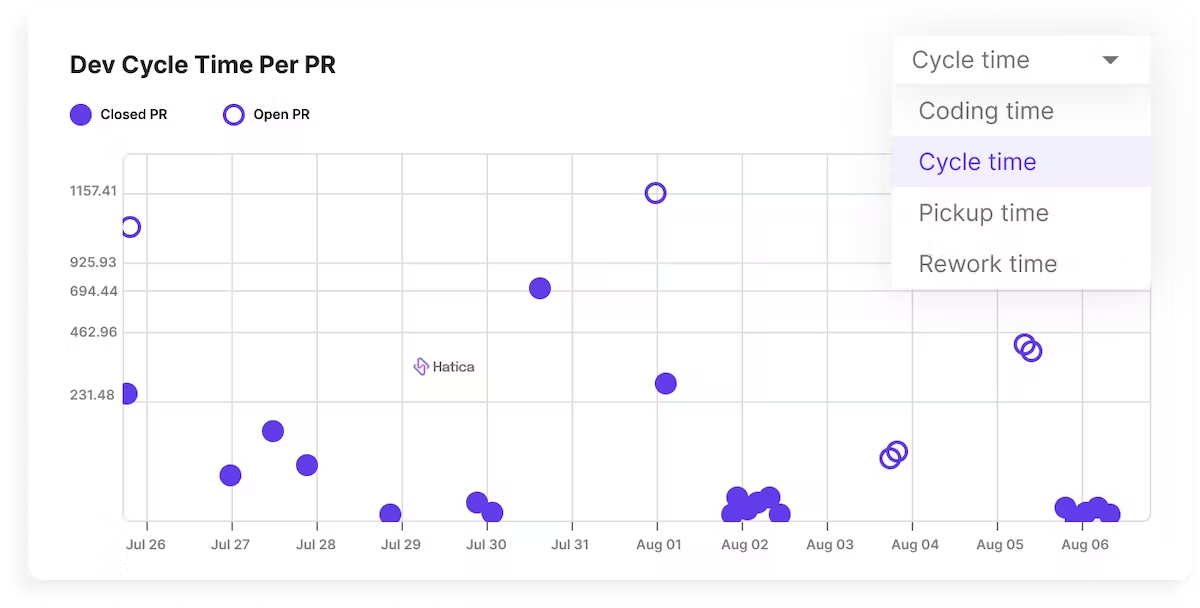
Task: Click the Open PR legend ring
Action: coord(233,114)
